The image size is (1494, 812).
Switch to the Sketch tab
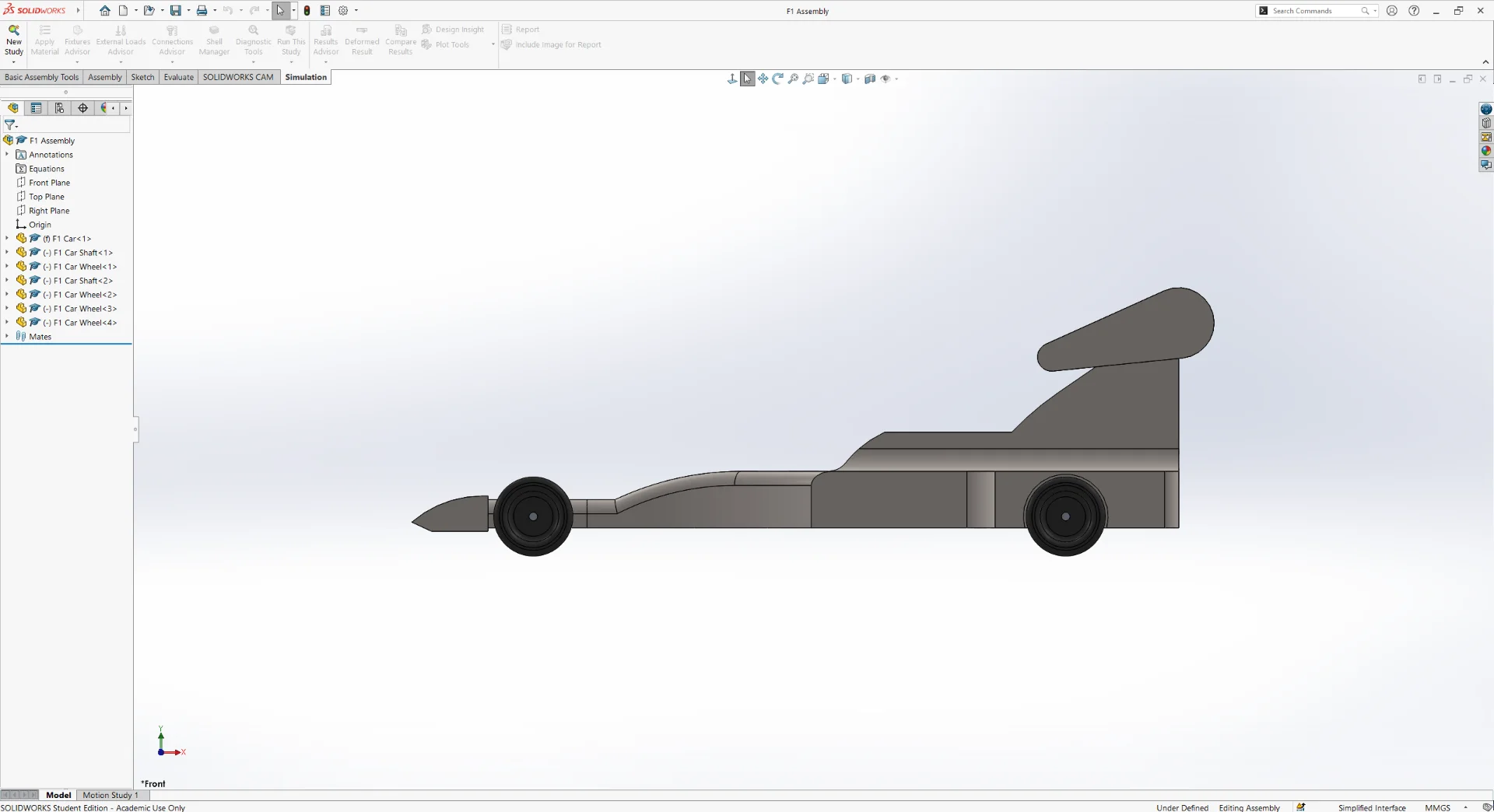coord(142,77)
